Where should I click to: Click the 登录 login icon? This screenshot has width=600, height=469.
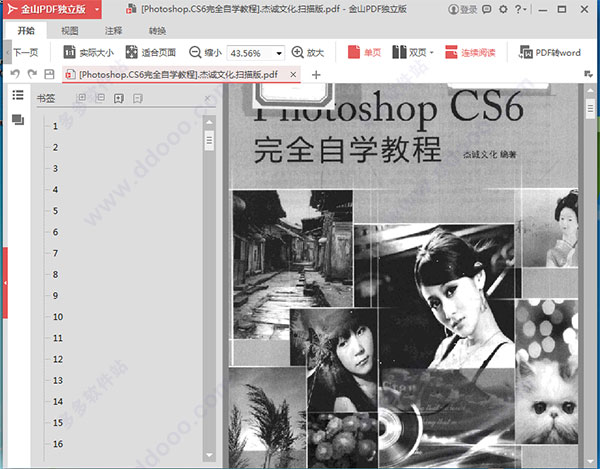click(462, 9)
